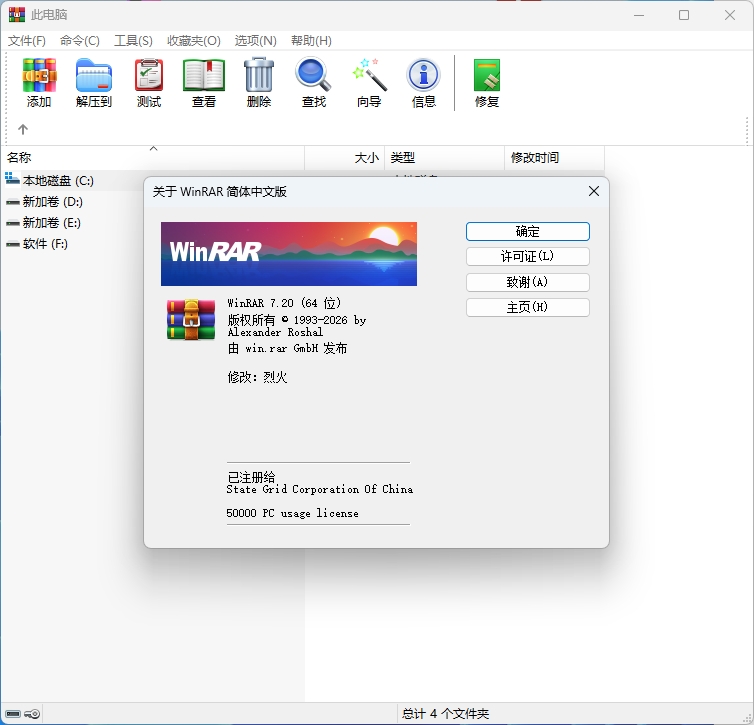Sort by 类型 column header

pyautogui.click(x=444, y=158)
